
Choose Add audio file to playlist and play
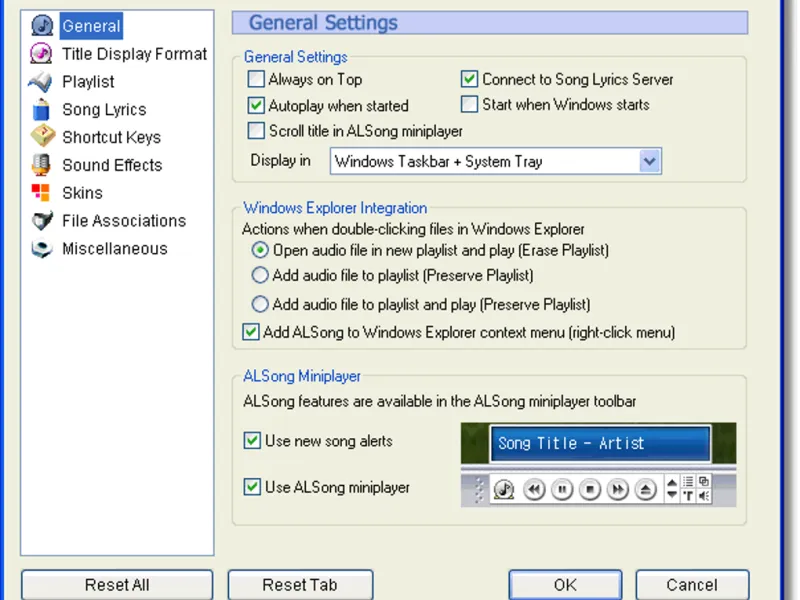(x=260, y=305)
